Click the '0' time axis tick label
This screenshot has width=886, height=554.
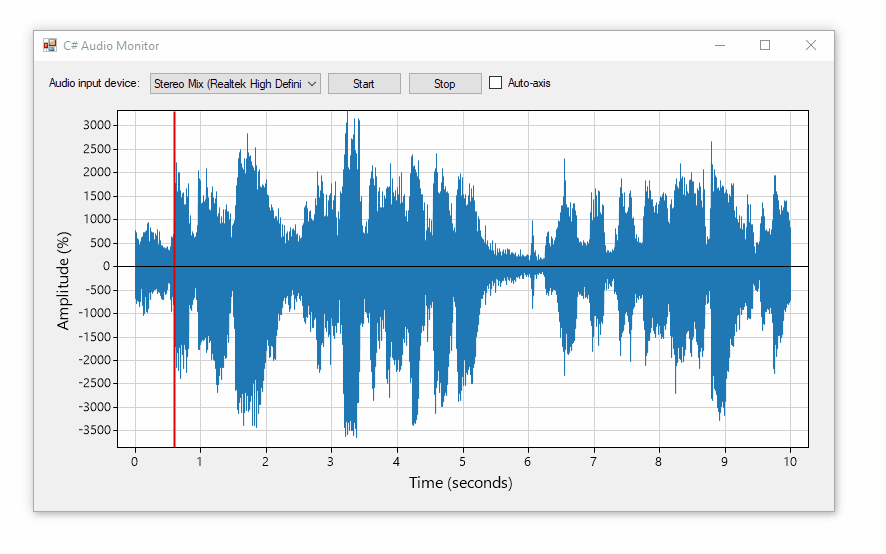(x=134, y=462)
